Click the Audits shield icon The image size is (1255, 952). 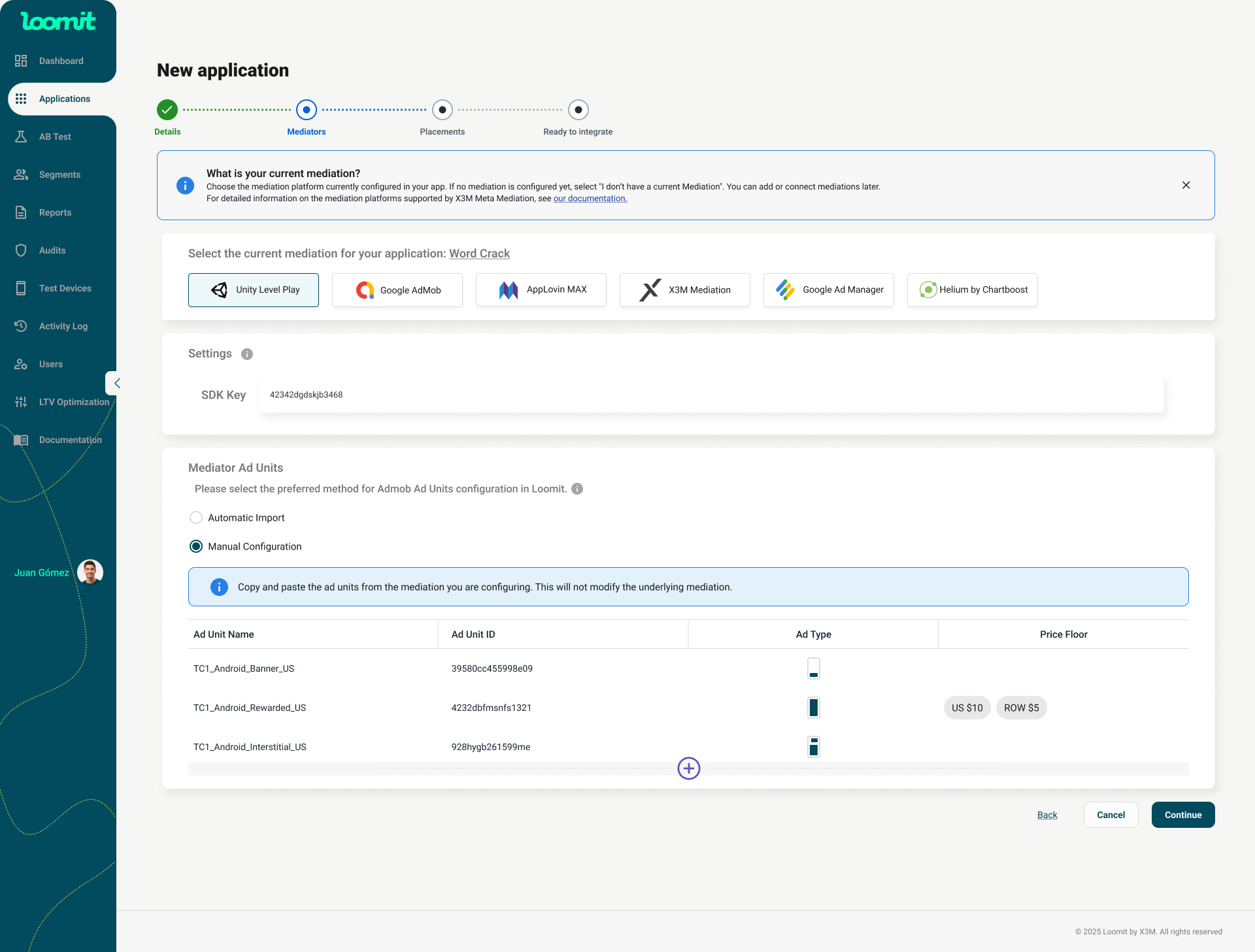[x=21, y=250]
